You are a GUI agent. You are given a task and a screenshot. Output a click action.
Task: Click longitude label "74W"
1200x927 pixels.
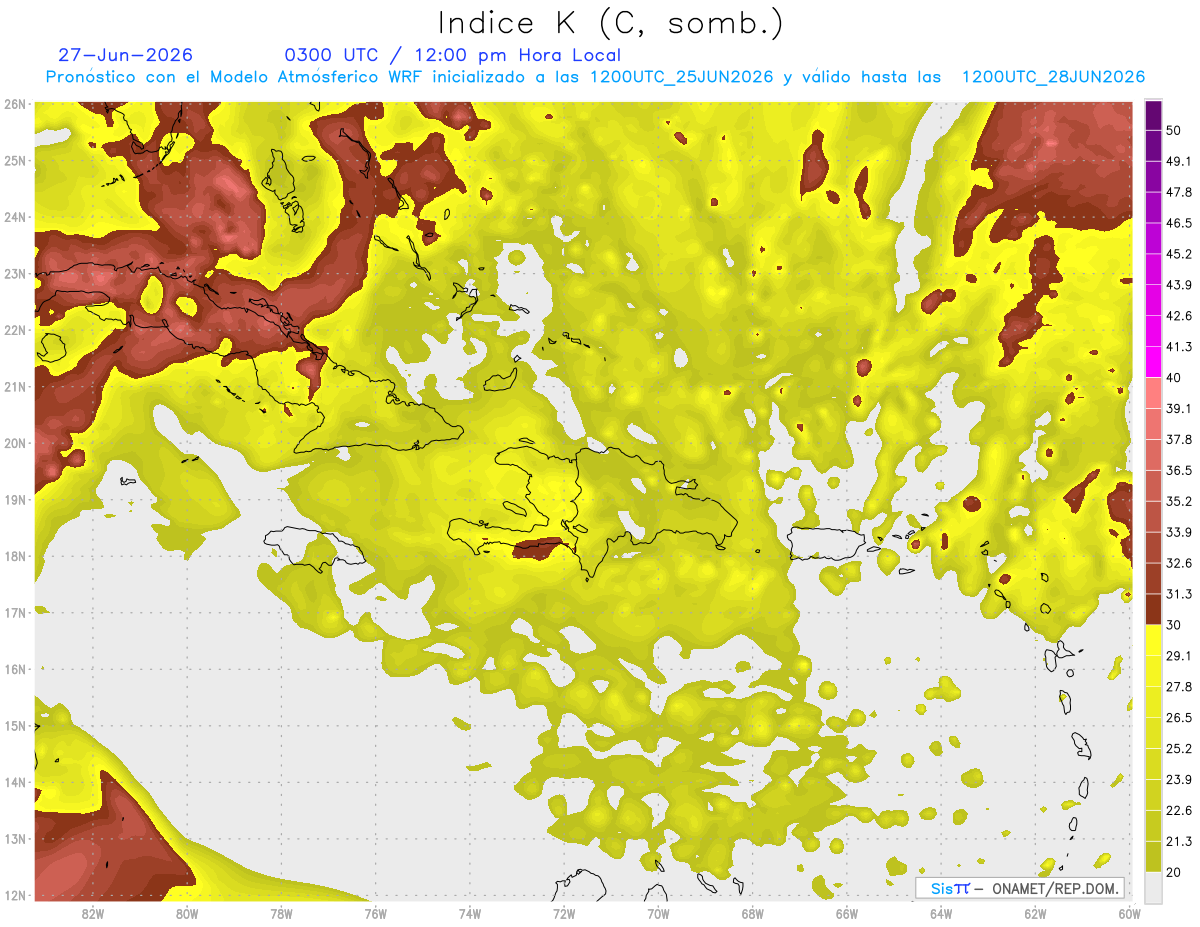[470, 913]
